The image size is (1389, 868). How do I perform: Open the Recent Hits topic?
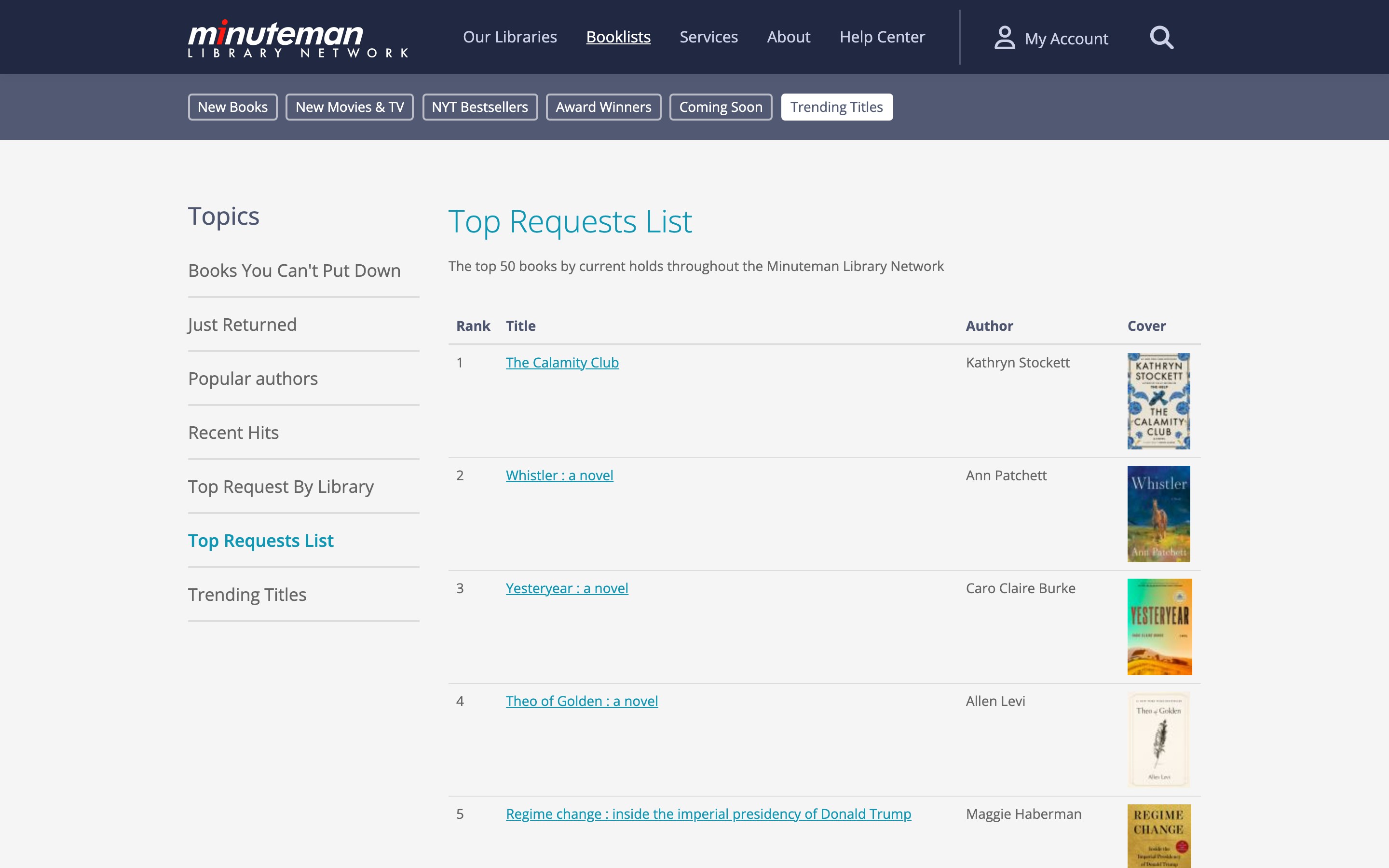pyautogui.click(x=233, y=432)
